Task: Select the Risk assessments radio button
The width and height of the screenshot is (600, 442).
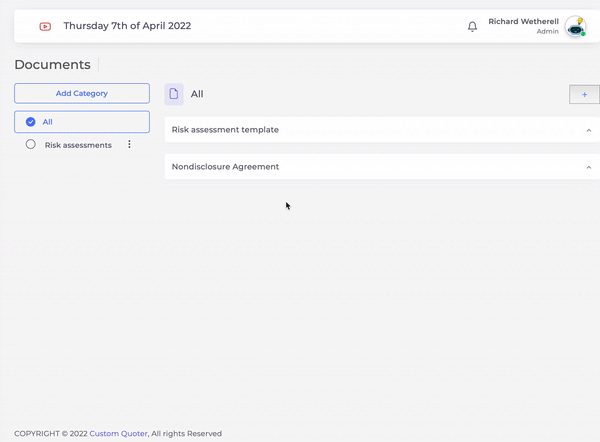Action: (31, 144)
